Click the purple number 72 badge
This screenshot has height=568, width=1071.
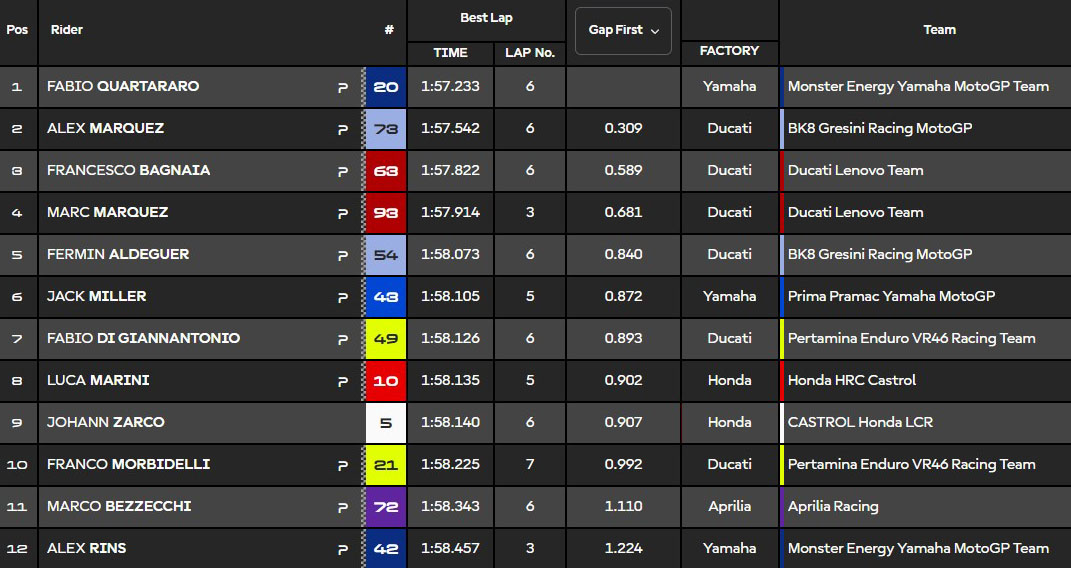point(386,507)
